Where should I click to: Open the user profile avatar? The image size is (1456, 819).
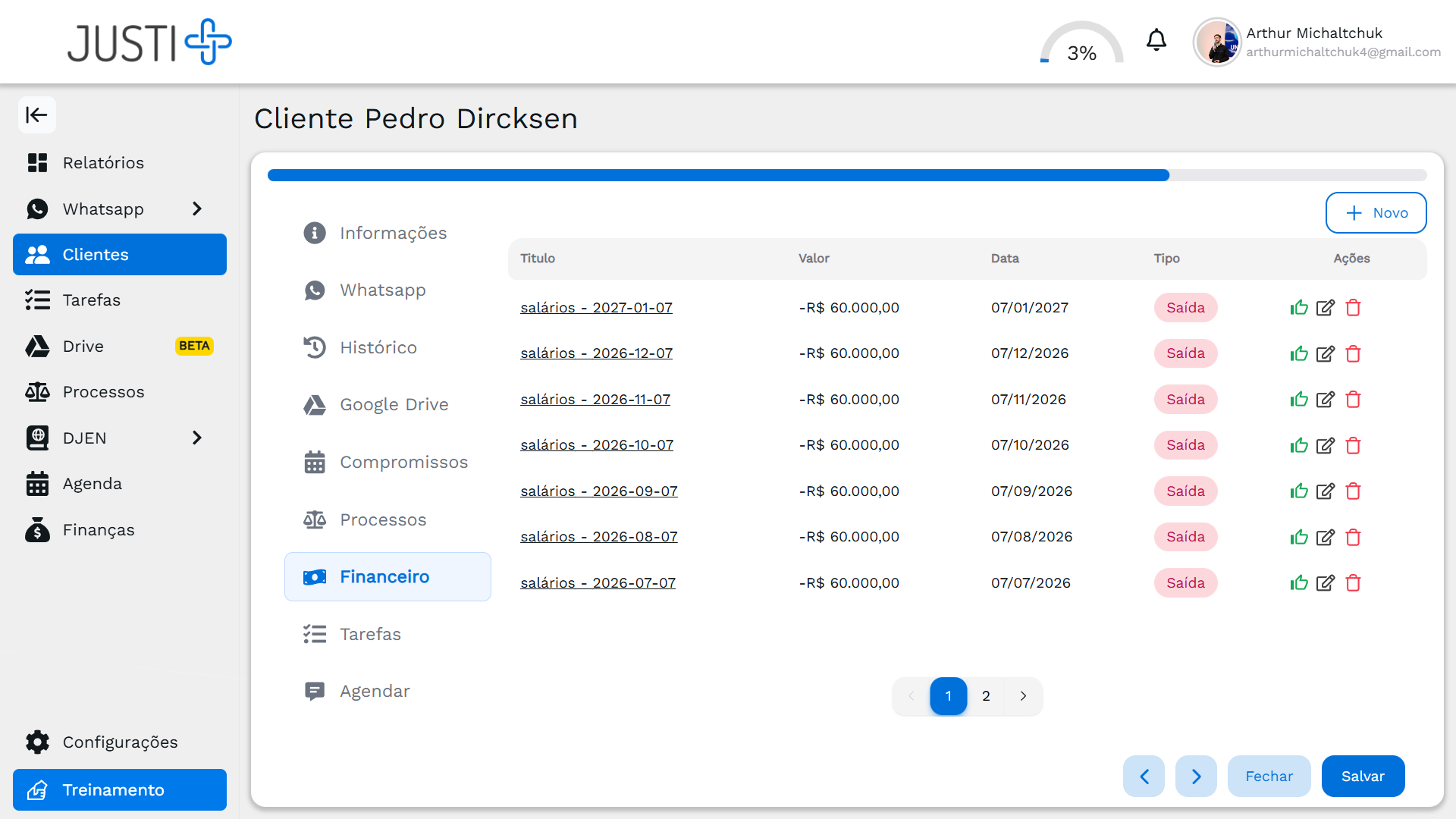tap(1217, 42)
